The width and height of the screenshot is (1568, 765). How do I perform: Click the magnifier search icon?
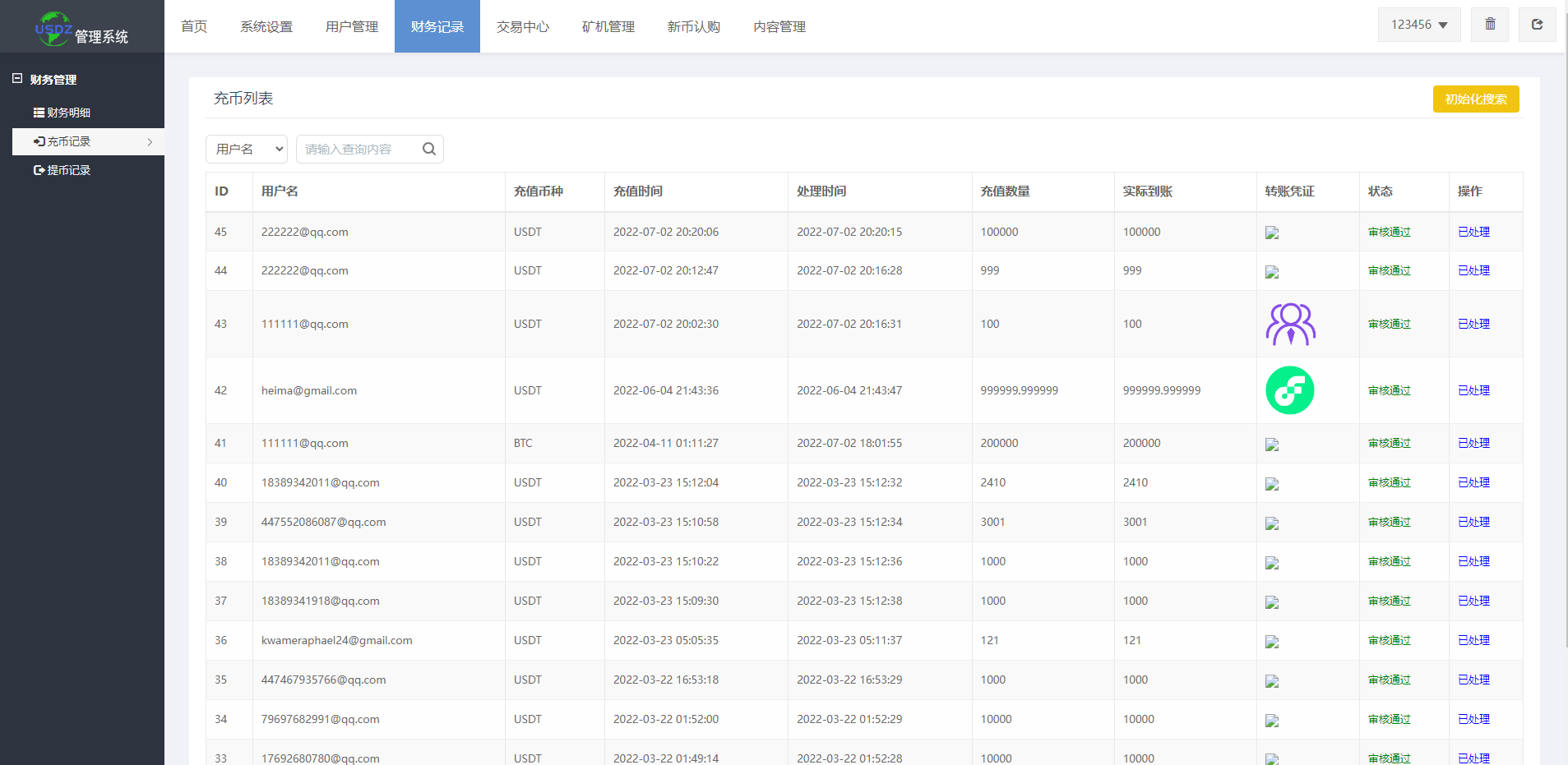[428, 149]
